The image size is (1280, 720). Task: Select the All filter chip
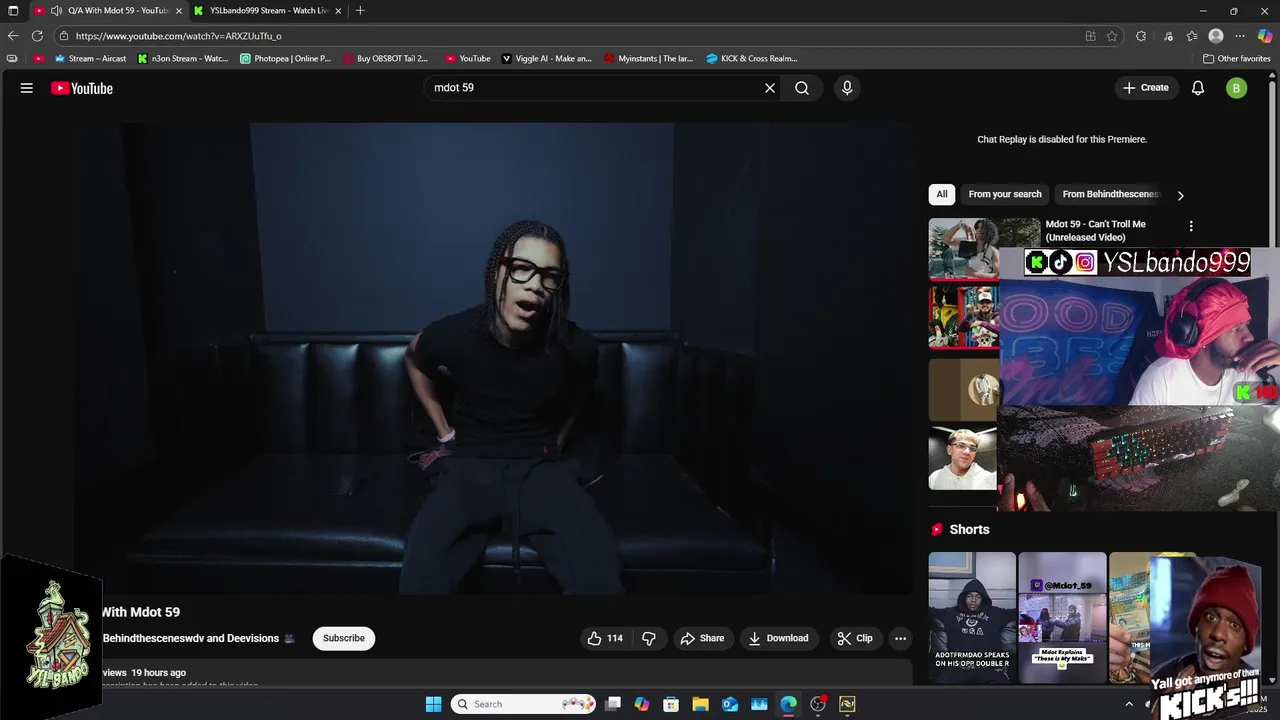point(942,195)
